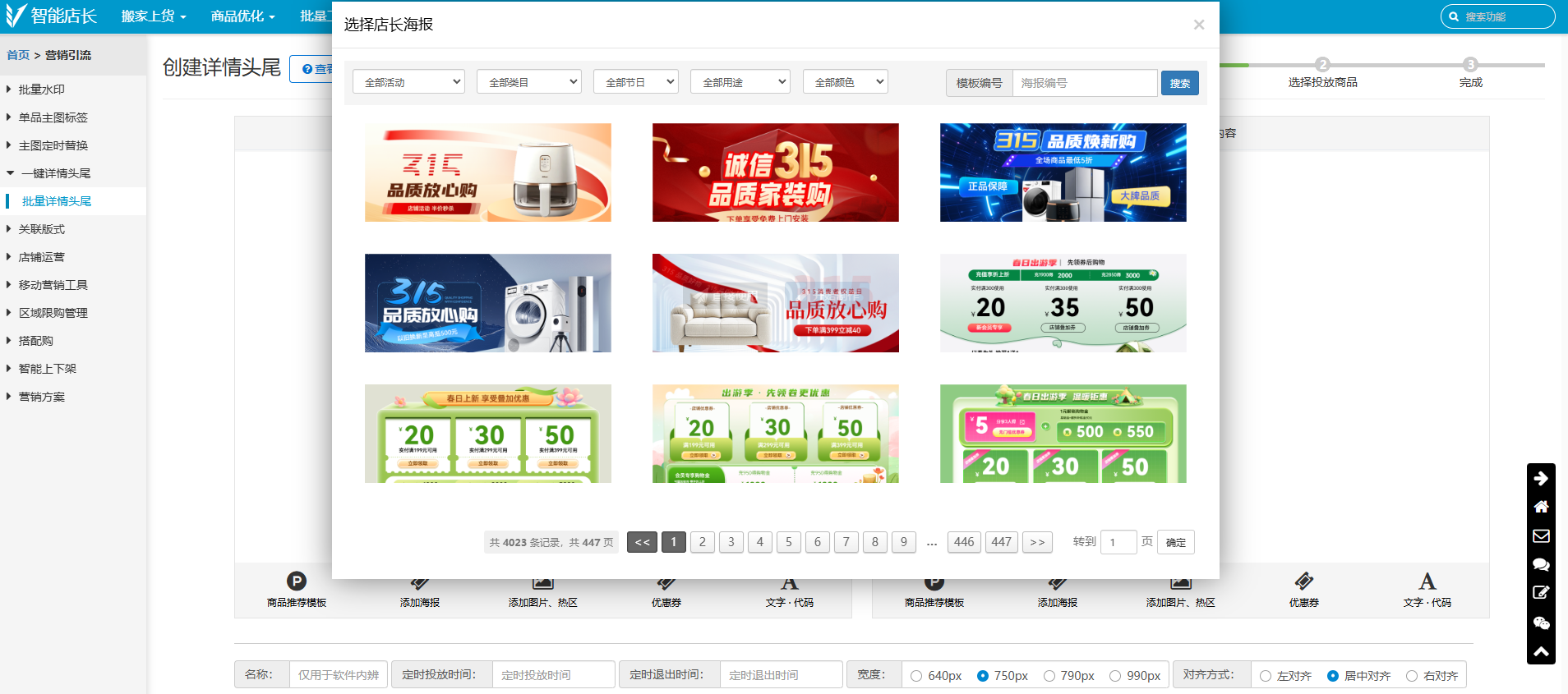This screenshot has height=694, width=1568.
Task: Click the blue 搜索 button
Action: pos(1179,83)
